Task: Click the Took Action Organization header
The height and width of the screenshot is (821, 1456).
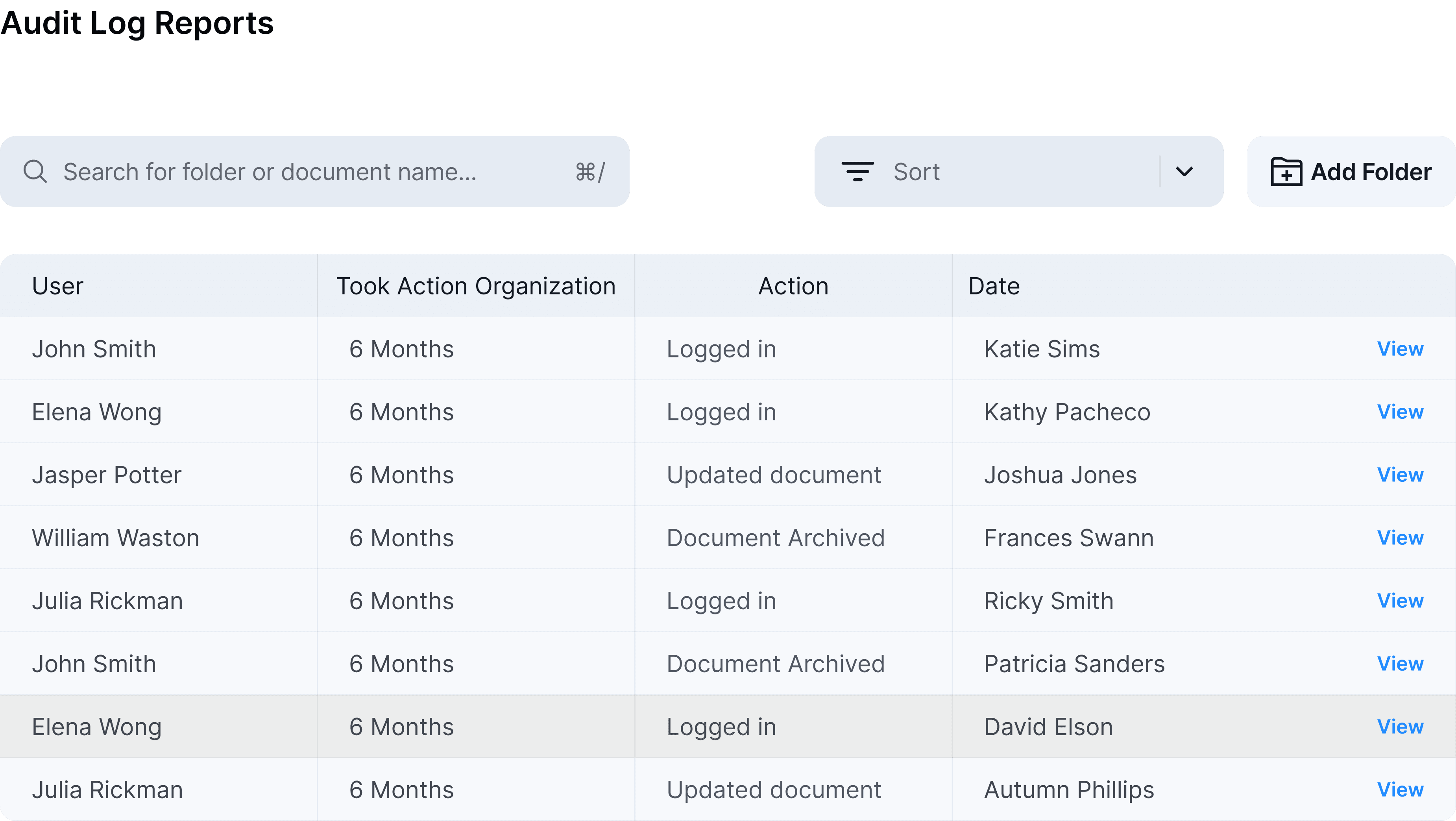Action: click(476, 286)
